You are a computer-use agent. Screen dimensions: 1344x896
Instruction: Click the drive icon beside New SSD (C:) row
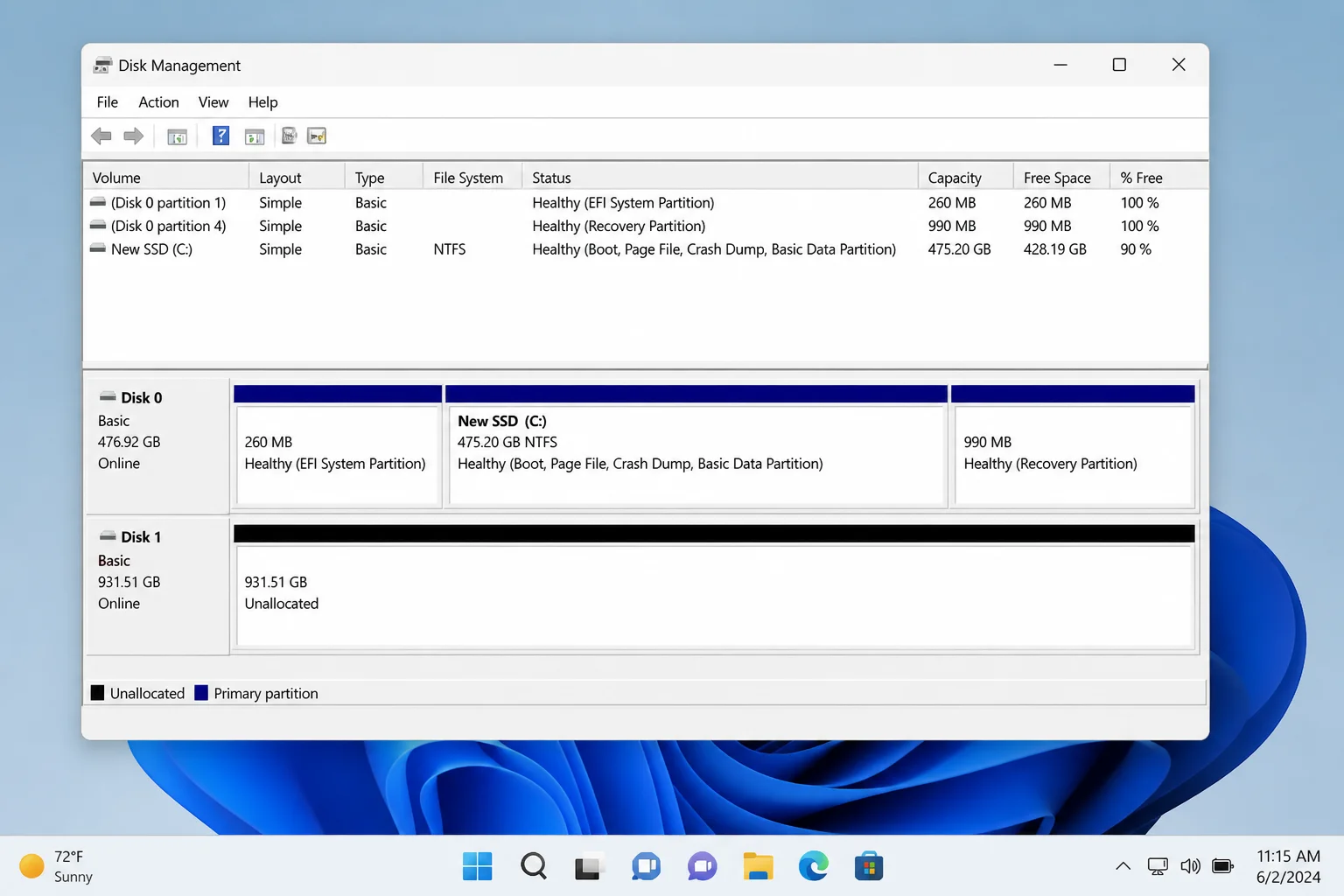pos(98,248)
